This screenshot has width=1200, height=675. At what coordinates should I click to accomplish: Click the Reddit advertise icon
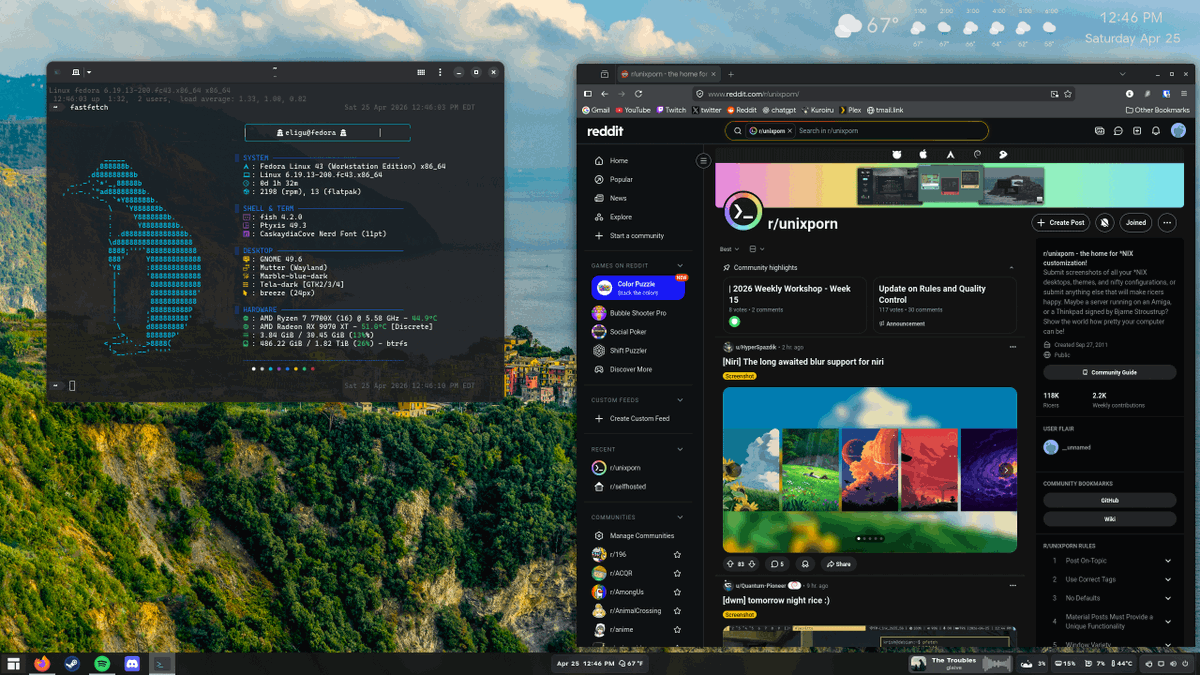tap(1099, 131)
